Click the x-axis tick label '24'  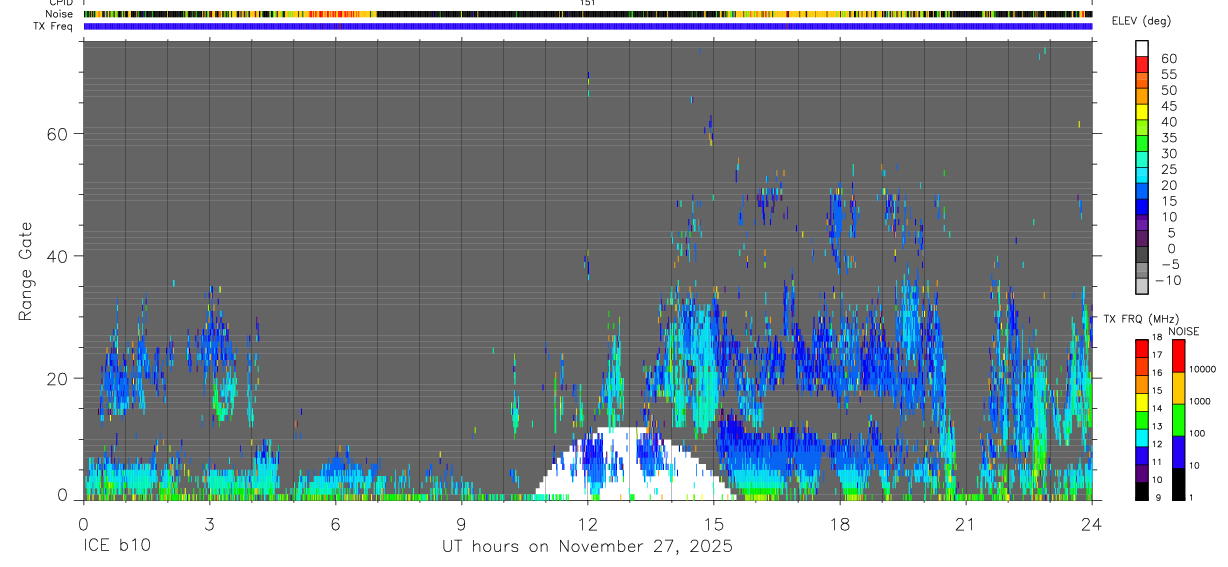click(1092, 525)
